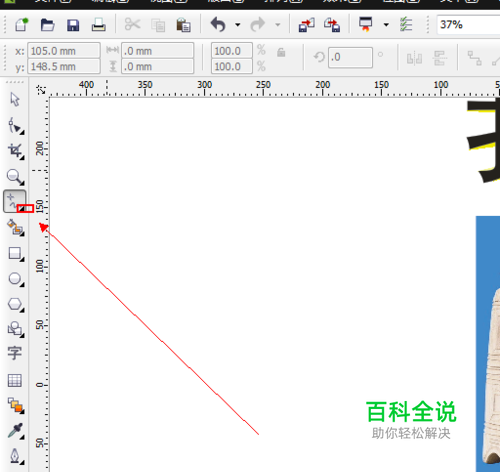
Task: Click the Mirror vertically icon
Action: pyautogui.click(x=440, y=58)
